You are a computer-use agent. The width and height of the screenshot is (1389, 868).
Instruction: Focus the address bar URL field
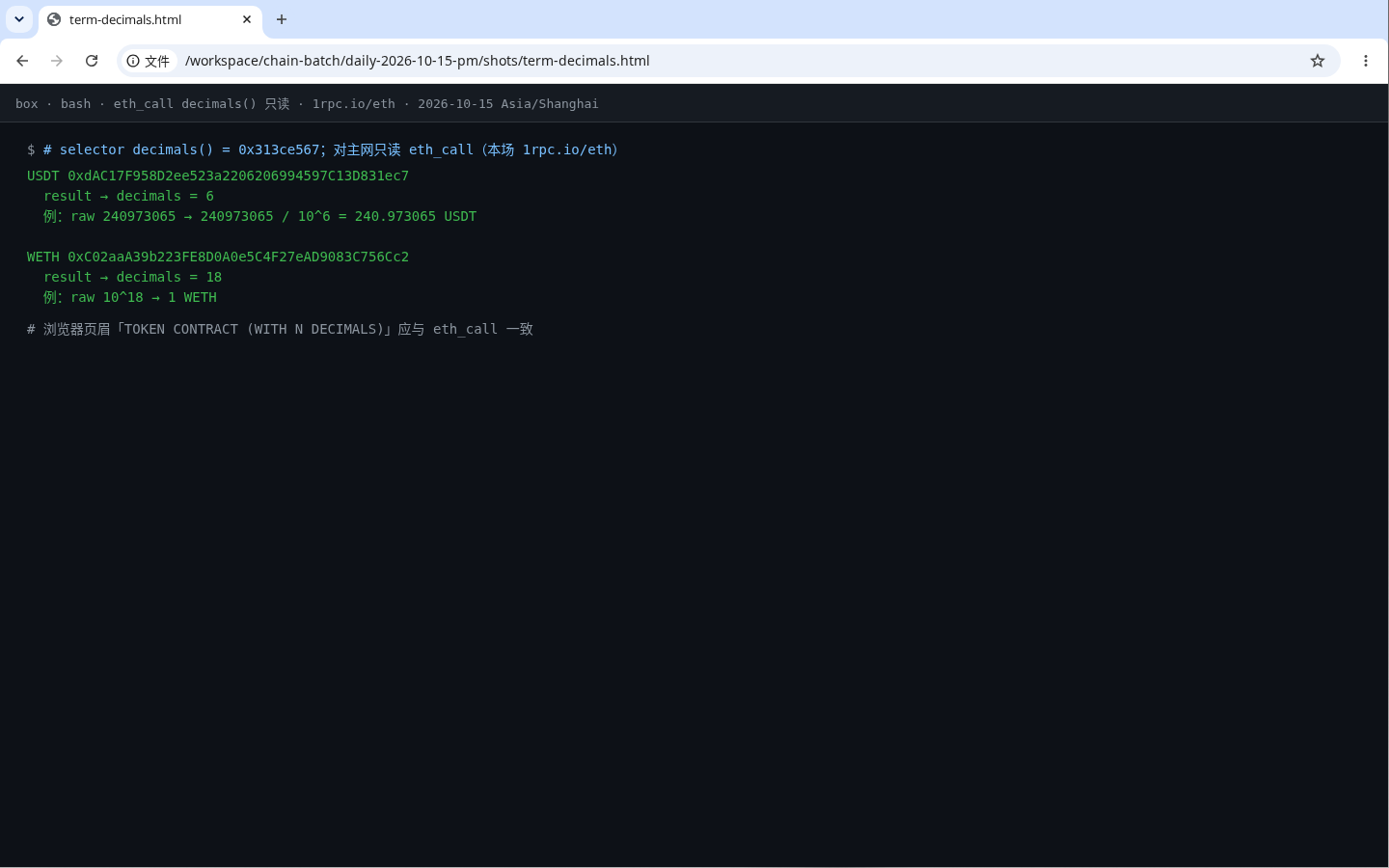[x=733, y=61]
